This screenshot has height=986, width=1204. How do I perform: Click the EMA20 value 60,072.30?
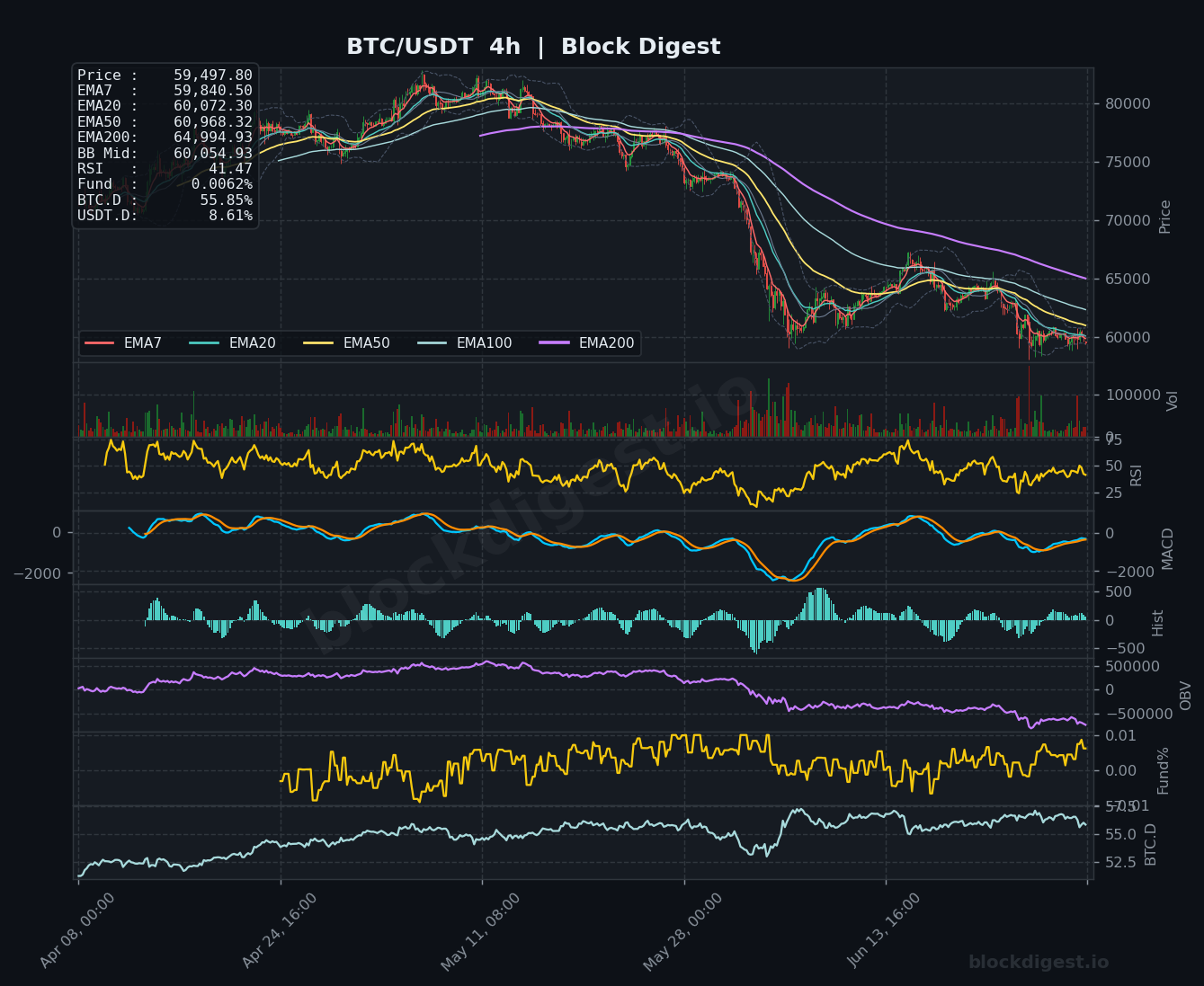[213, 106]
